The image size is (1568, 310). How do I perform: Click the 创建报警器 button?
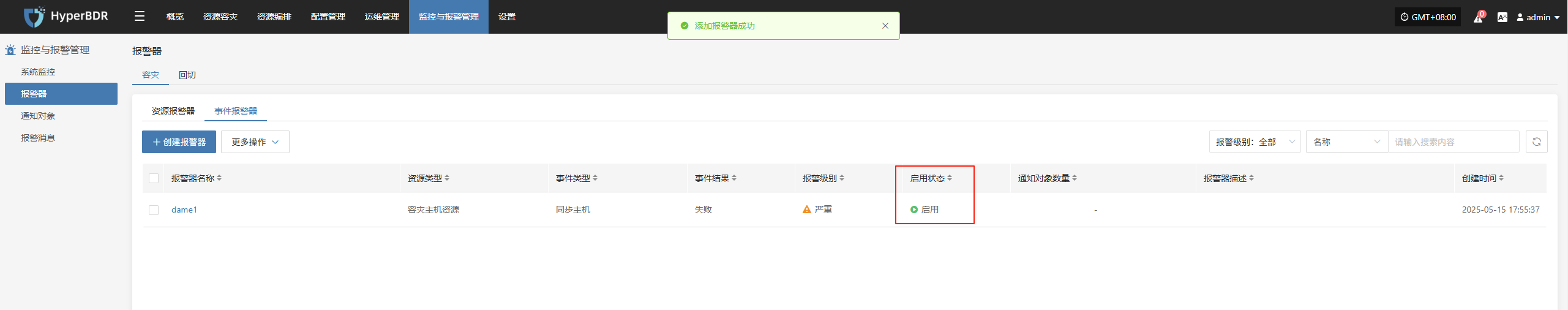click(179, 142)
